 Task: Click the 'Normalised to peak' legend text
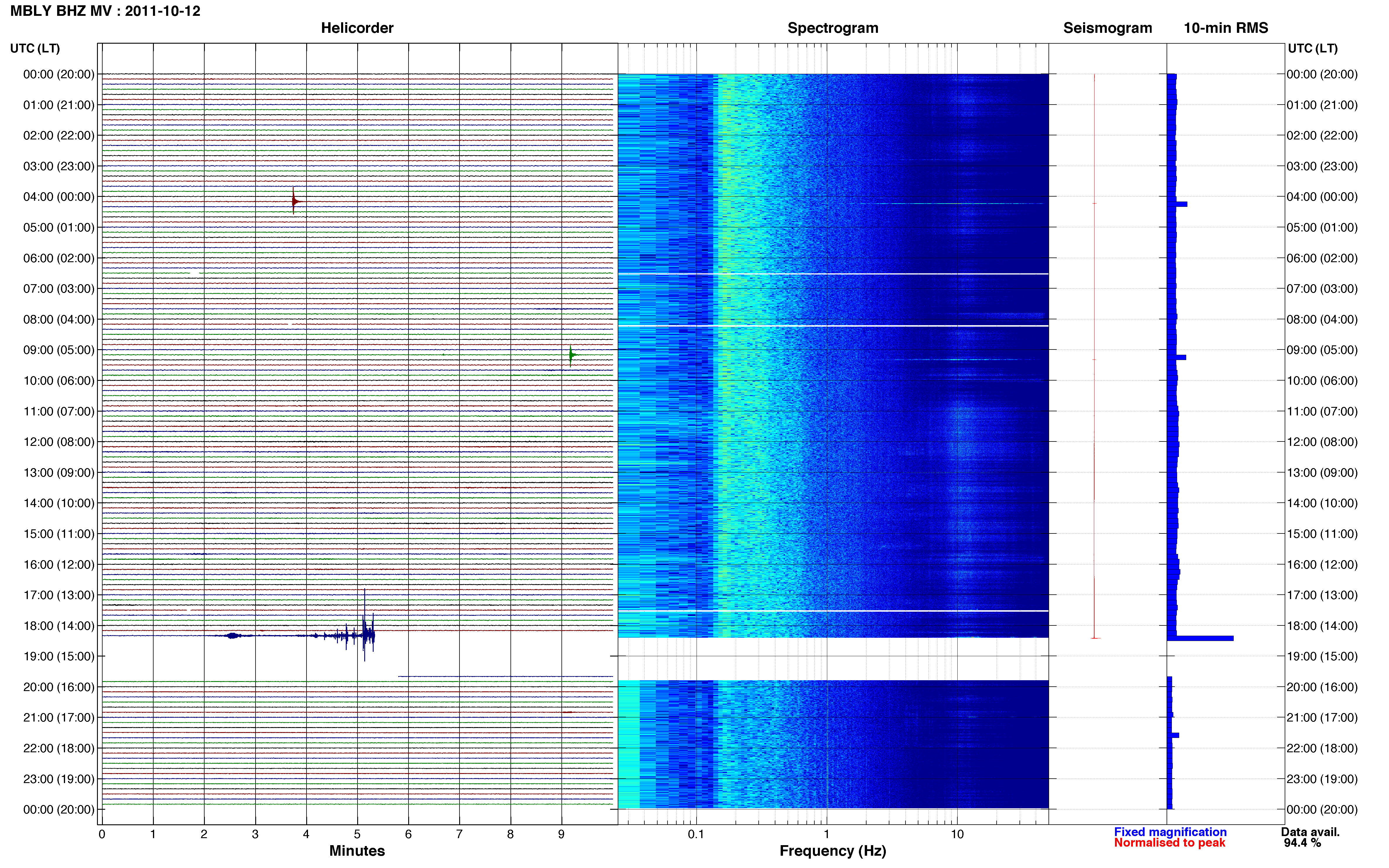[1170, 843]
